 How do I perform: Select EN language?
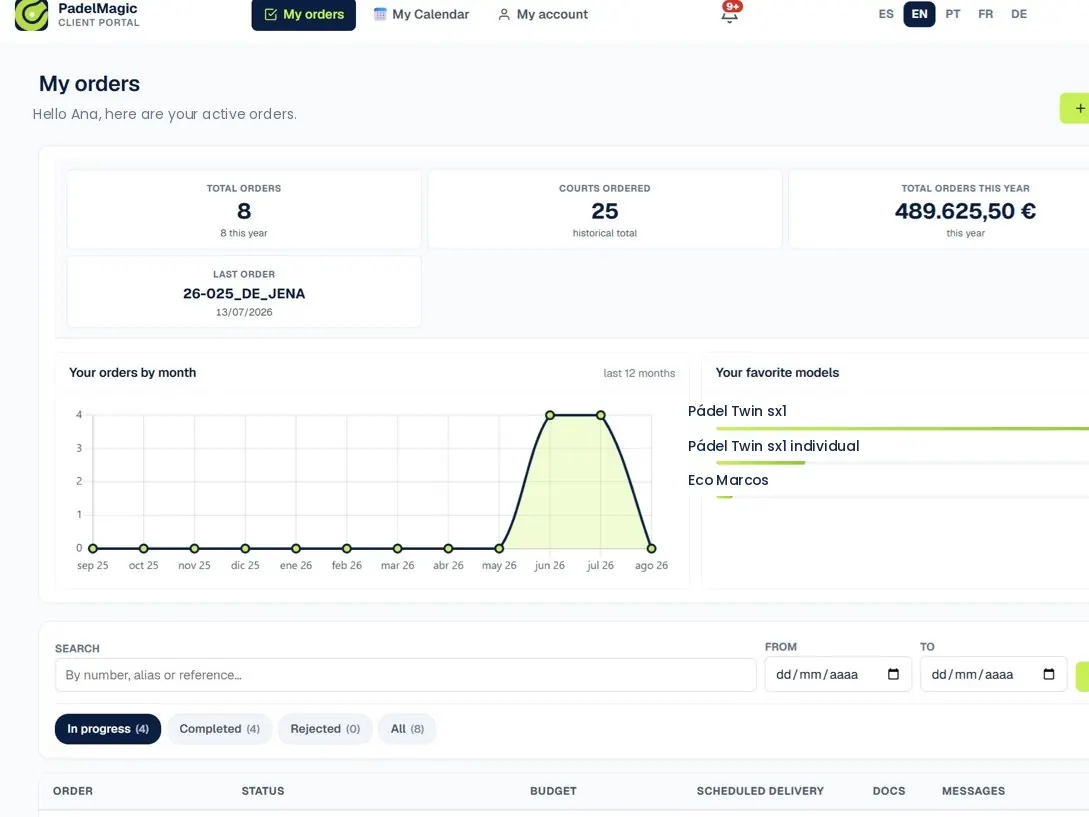[x=919, y=14]
